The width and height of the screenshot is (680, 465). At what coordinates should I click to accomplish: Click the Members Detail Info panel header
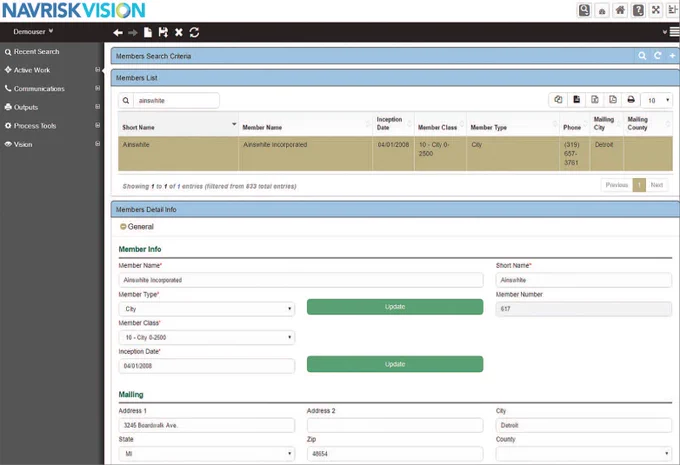395,210
